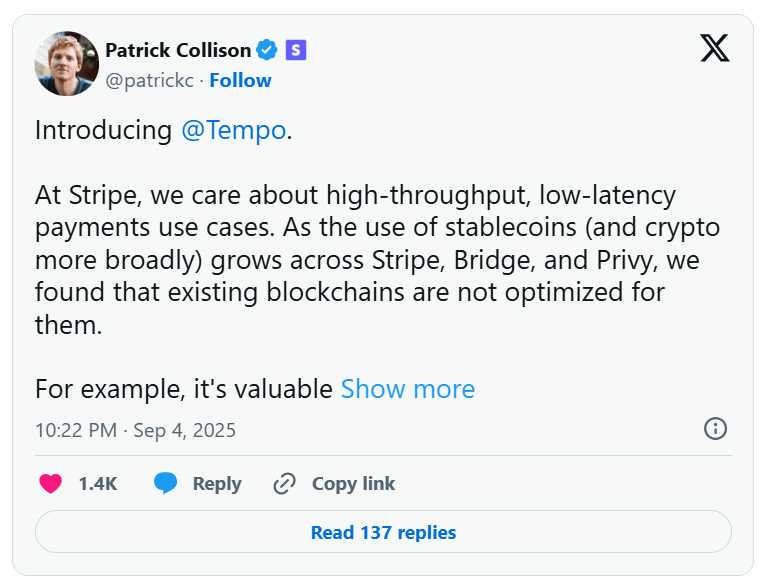Click the X logo in the corner
This screenshot has height=587, width=764.
714,48
